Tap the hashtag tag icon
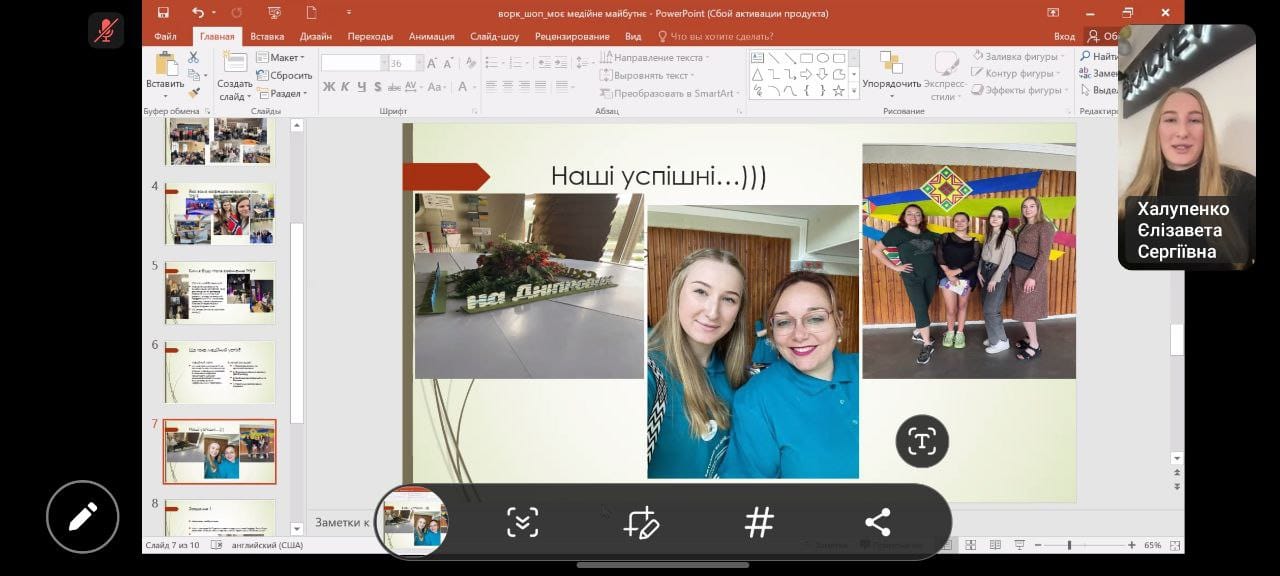Viewport: 1280px width, 576px height. pyautogui.click(x=759, y=522)
